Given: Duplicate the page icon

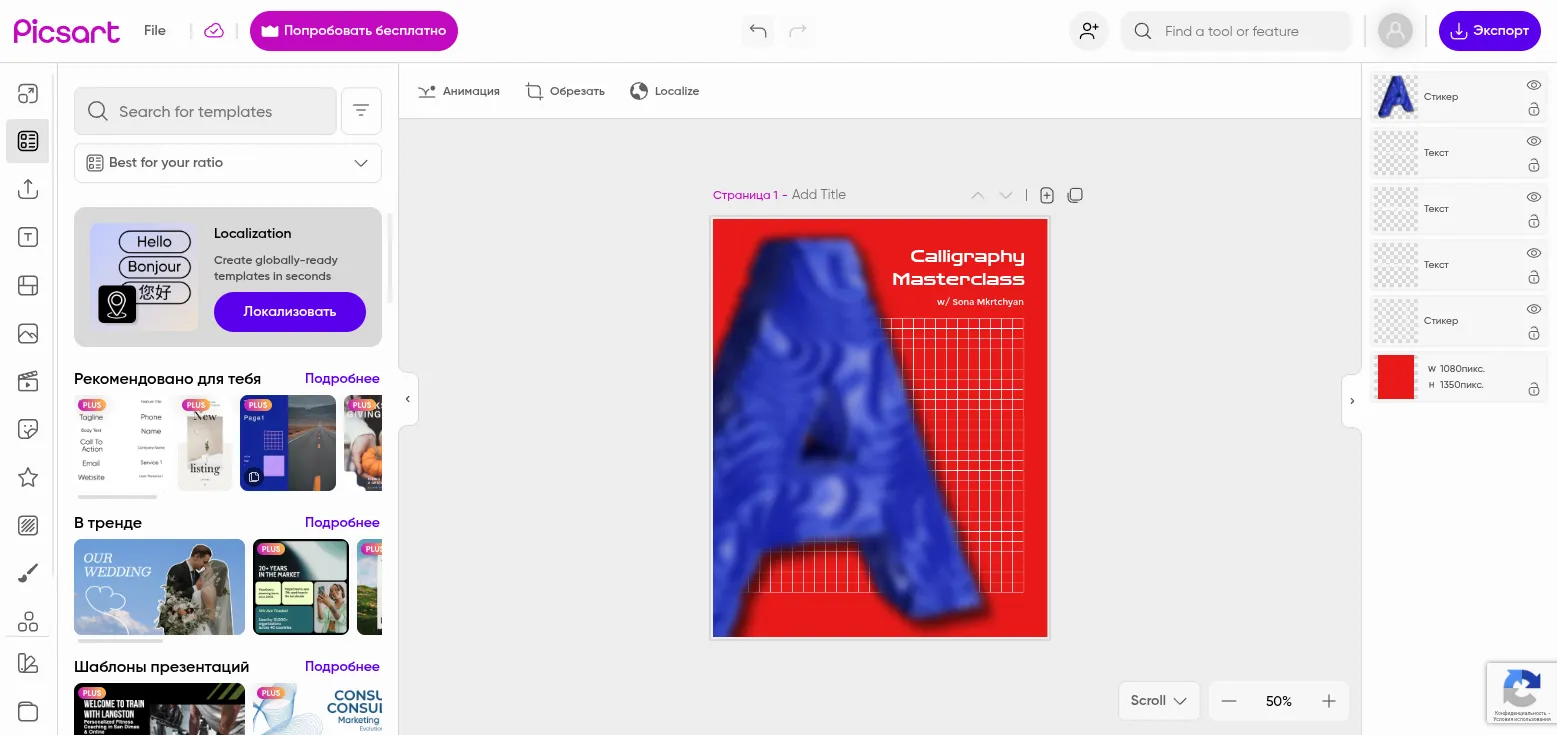Looking at the screenshot, I should pos(1075,195).
